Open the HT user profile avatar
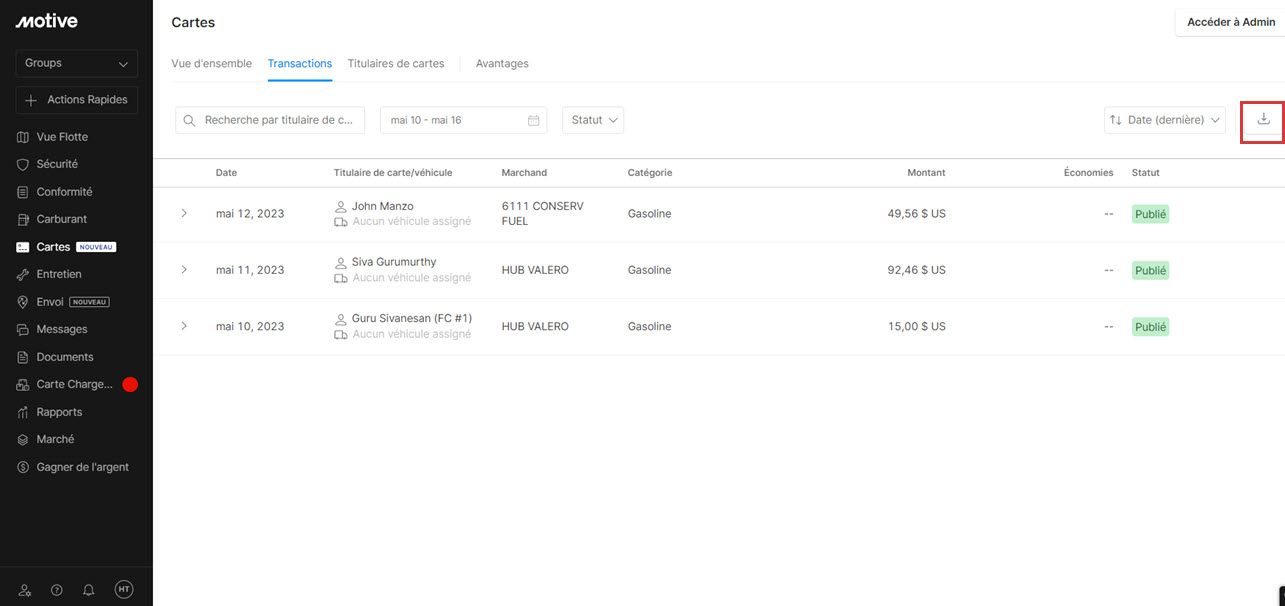The image size is (1285, 606). coord(124,590)
